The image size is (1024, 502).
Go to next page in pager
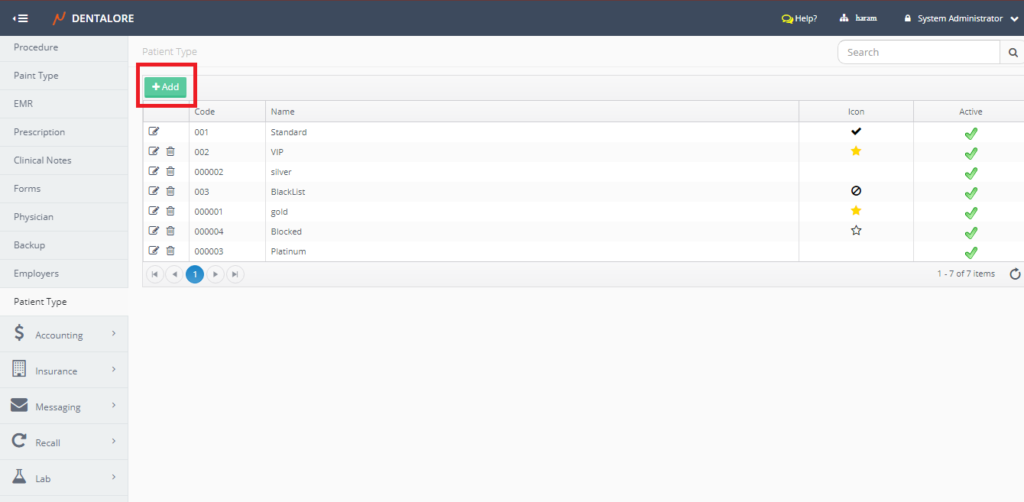tap(215, 274)
